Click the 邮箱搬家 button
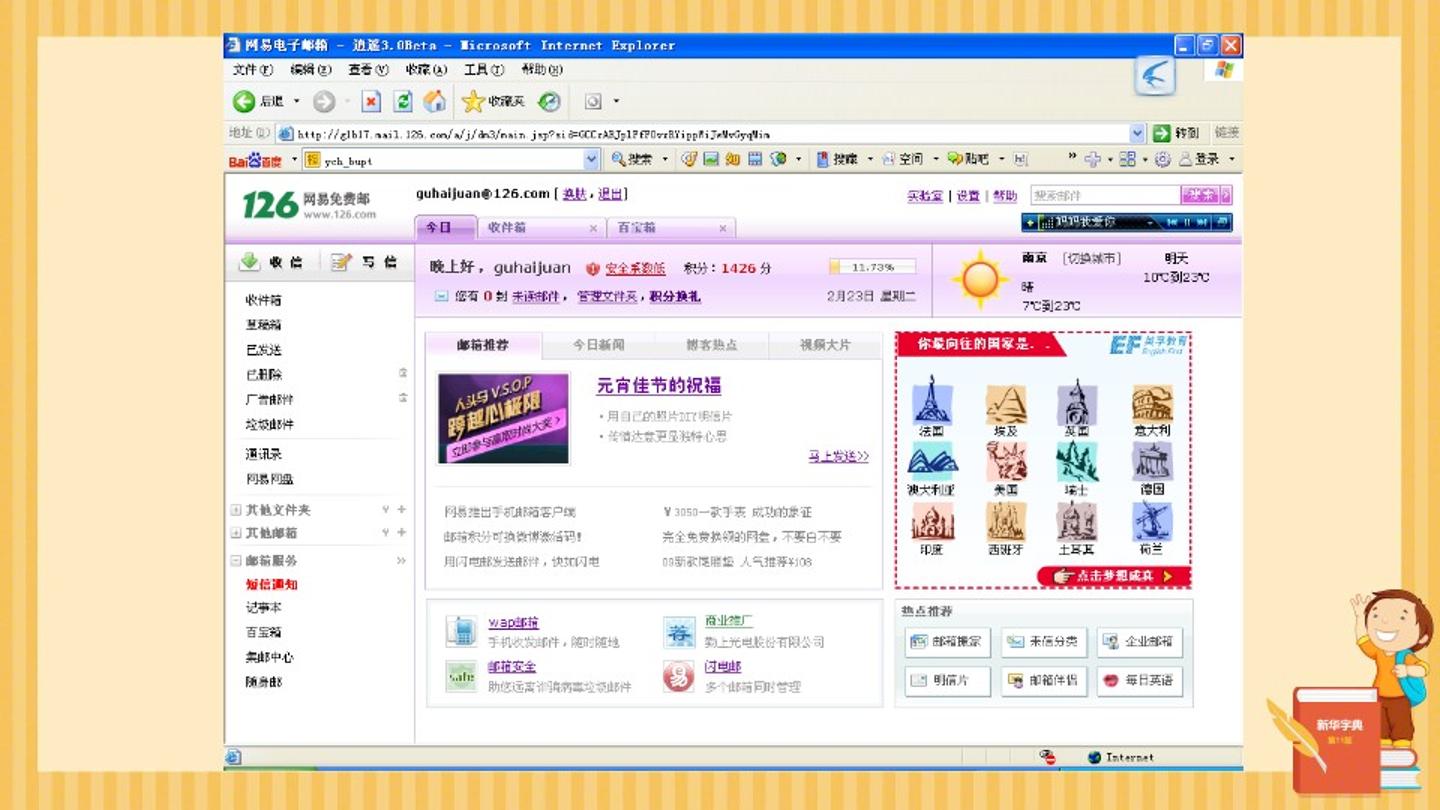Viewport: 1440px width, 810px height. coord(948,642)
